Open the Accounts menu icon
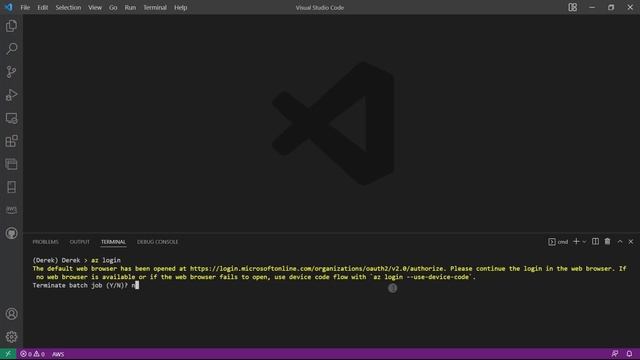The image size is (640, 360). (11, 314)
